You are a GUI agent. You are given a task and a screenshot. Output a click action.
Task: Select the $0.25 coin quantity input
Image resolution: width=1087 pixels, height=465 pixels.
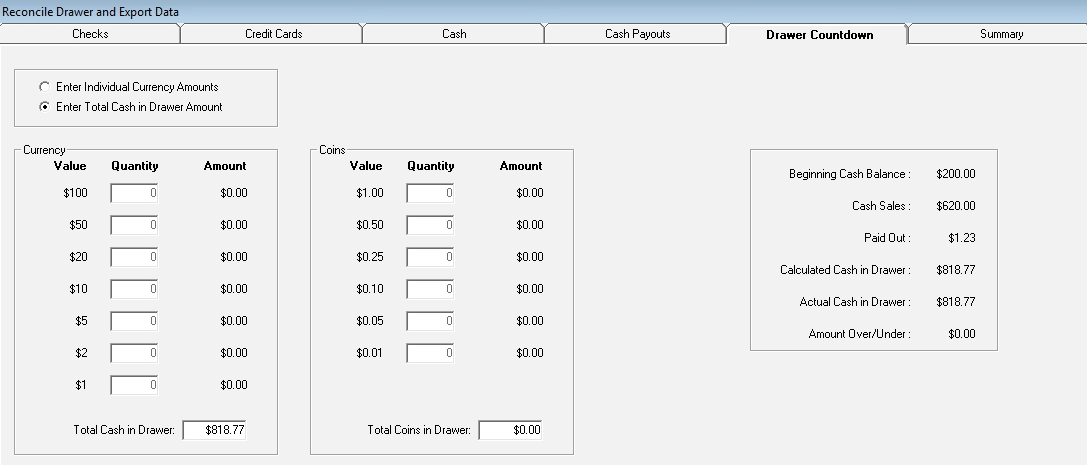430,257
